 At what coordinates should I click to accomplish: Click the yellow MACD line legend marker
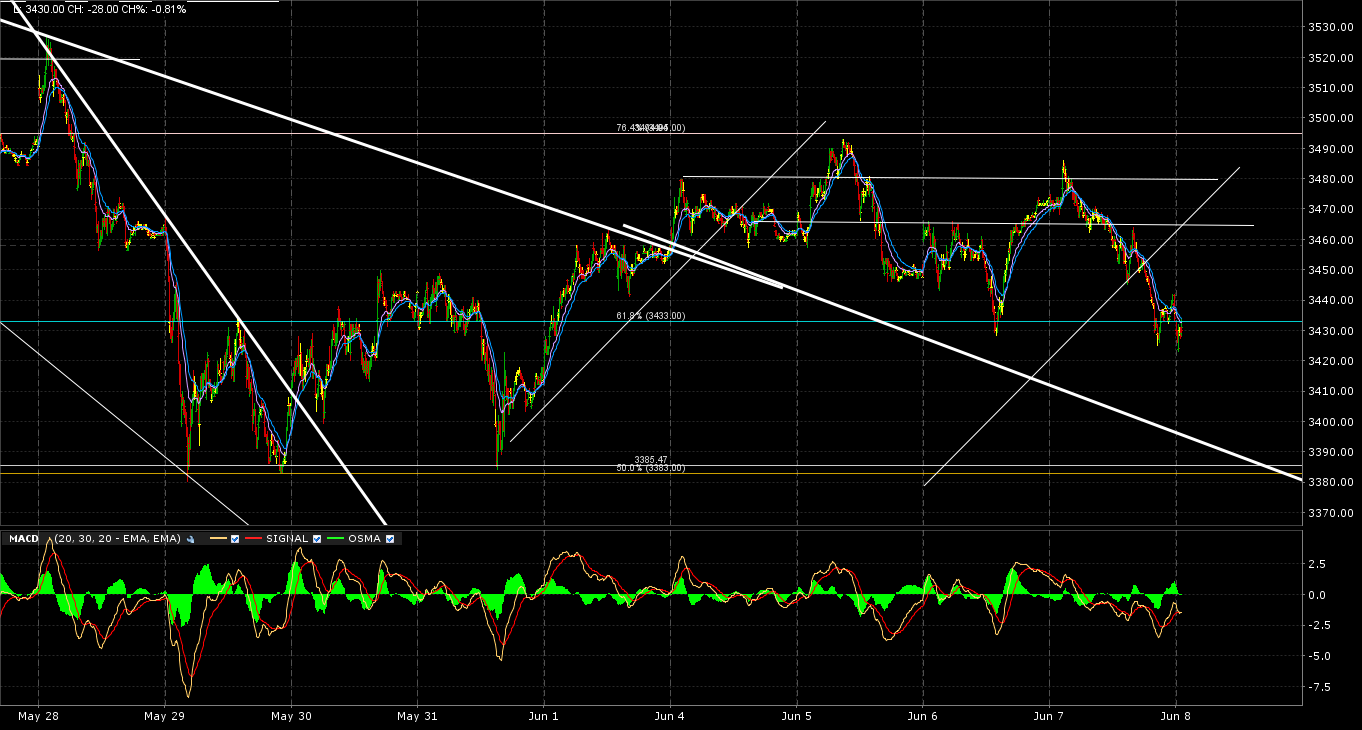click(218, 540)
